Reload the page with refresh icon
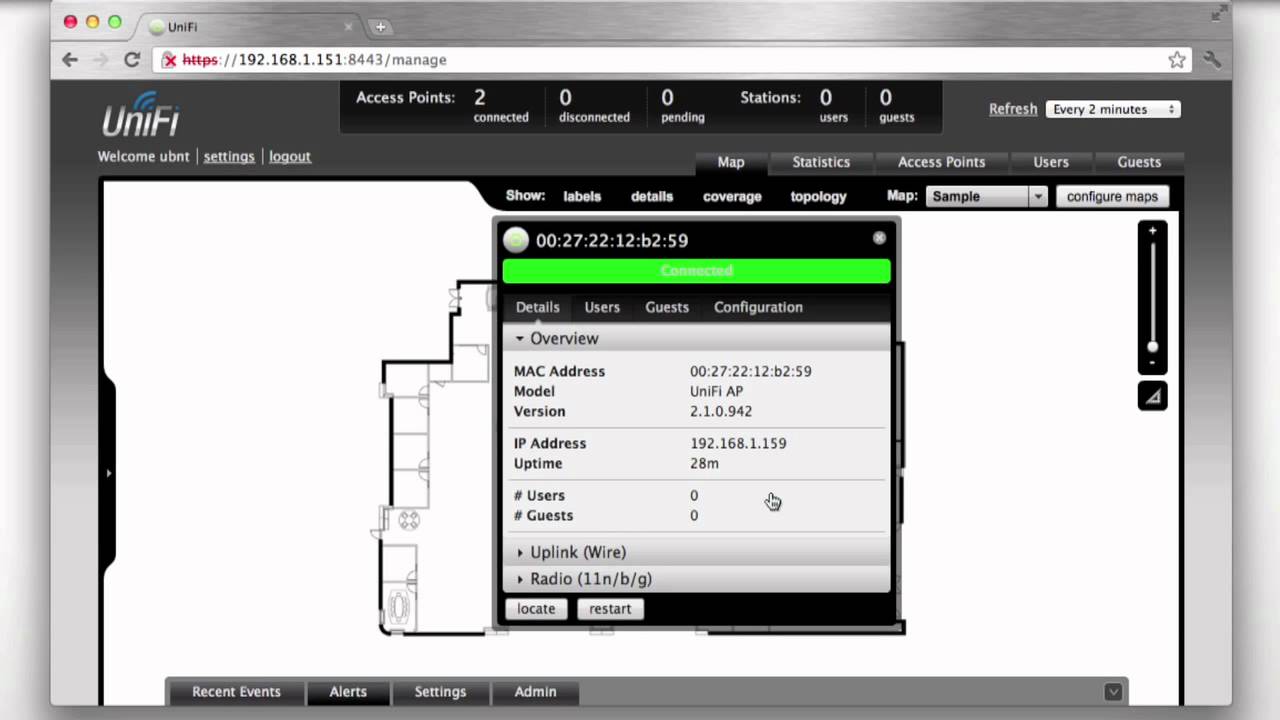1280x720 pixels. tap(131, 60)
